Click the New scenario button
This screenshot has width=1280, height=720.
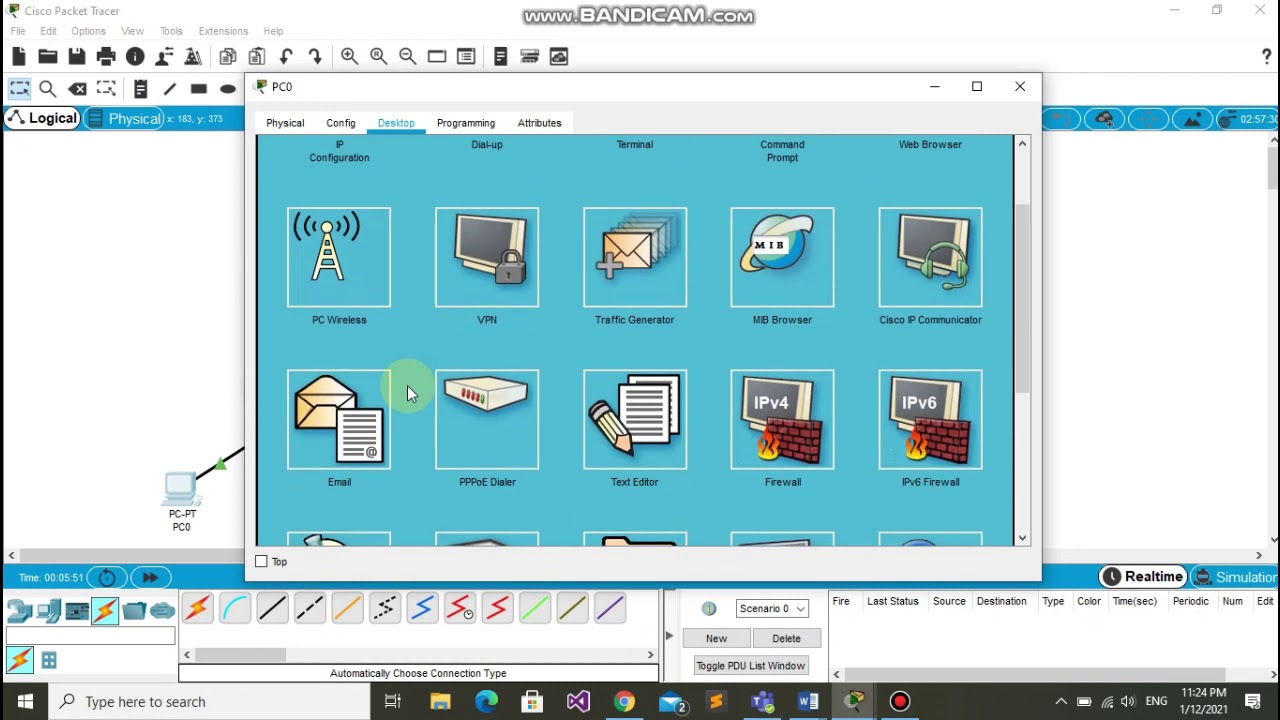click(x=716, y=638)
